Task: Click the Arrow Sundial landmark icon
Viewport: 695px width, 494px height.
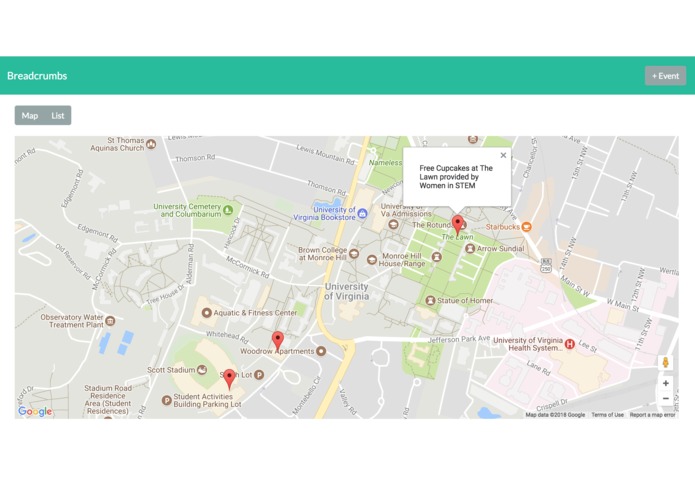Action: pyautogui.click(x=470, y=249)
